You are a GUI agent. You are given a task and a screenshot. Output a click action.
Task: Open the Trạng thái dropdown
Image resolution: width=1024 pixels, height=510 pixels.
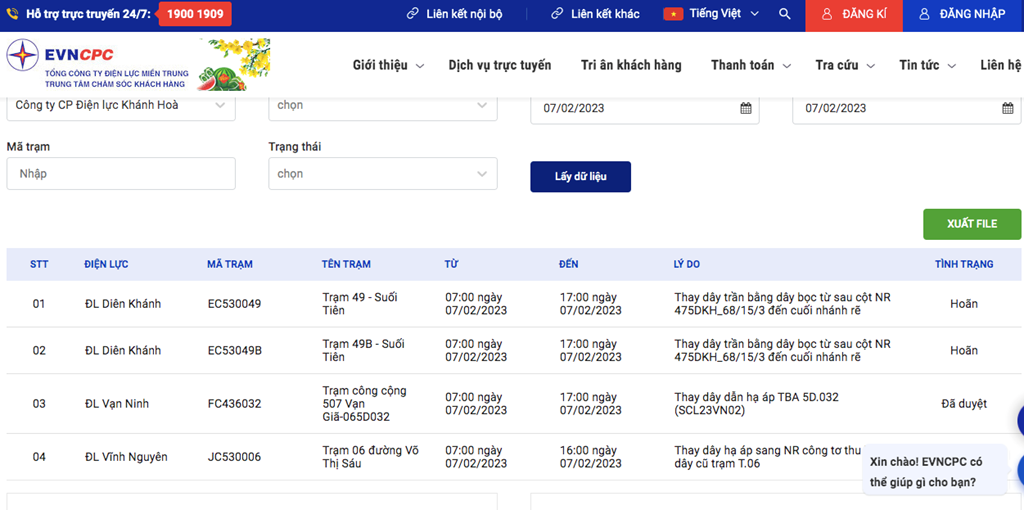(x=382, y=174)
